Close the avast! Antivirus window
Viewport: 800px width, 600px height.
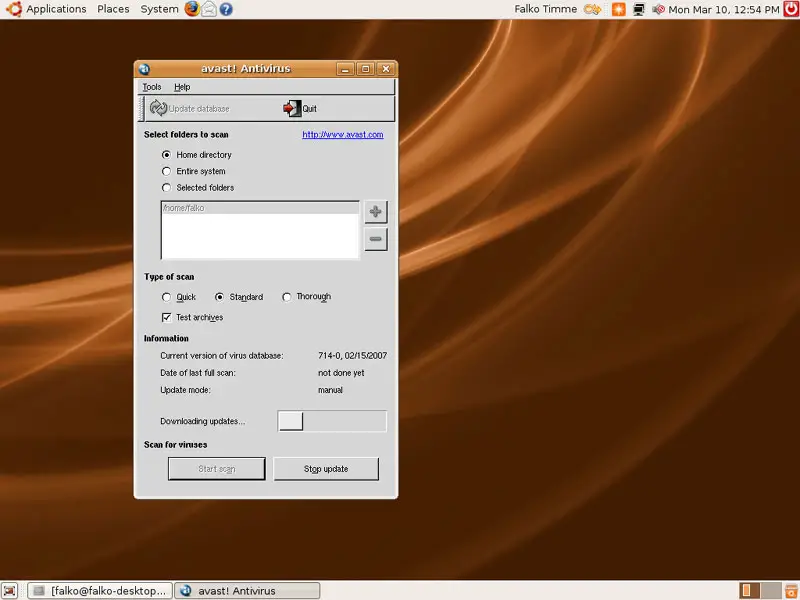386,69
